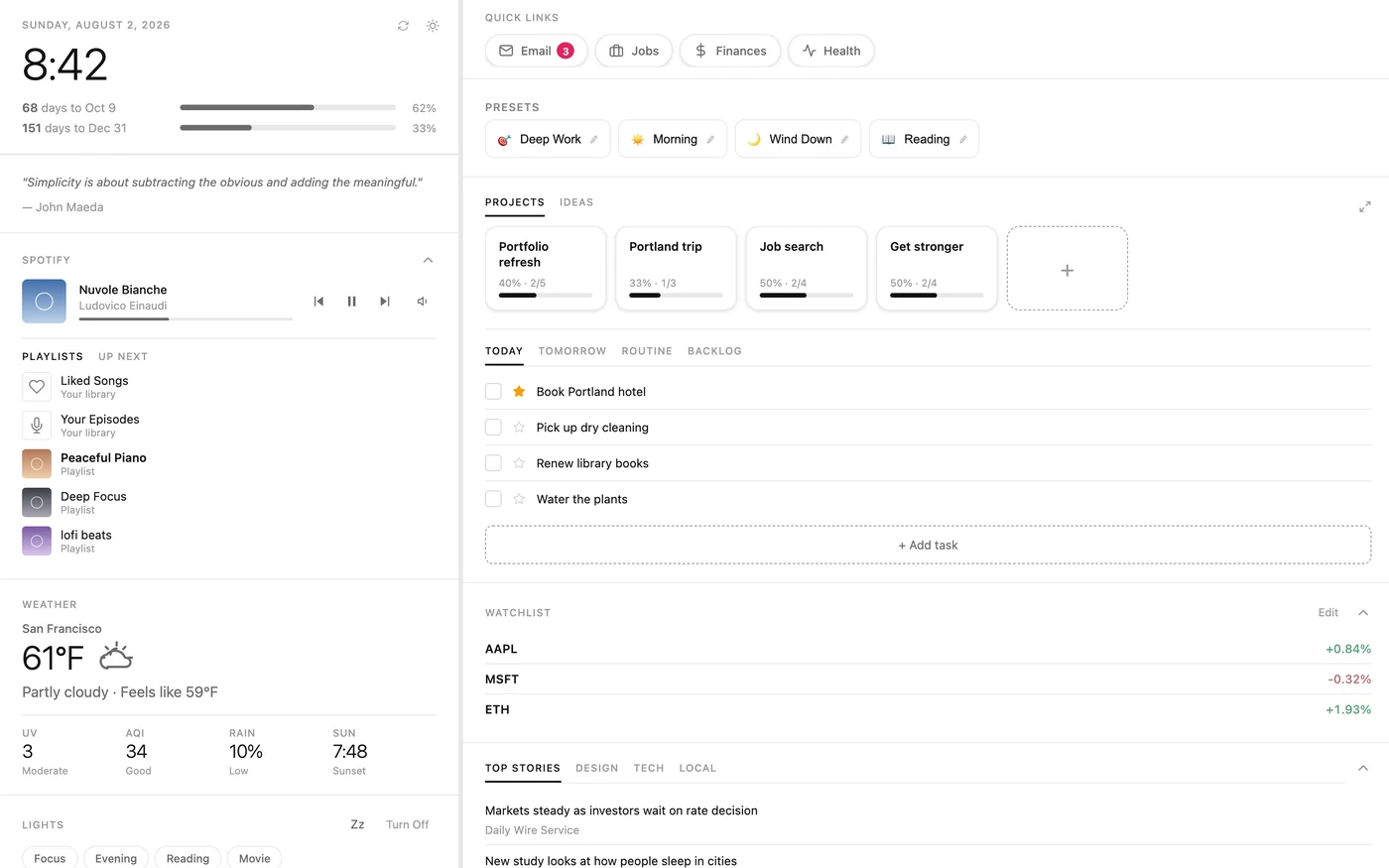1389x868 pixels.
Task: Pause the Nuvole Bianche track
Action: pos(351,302)
